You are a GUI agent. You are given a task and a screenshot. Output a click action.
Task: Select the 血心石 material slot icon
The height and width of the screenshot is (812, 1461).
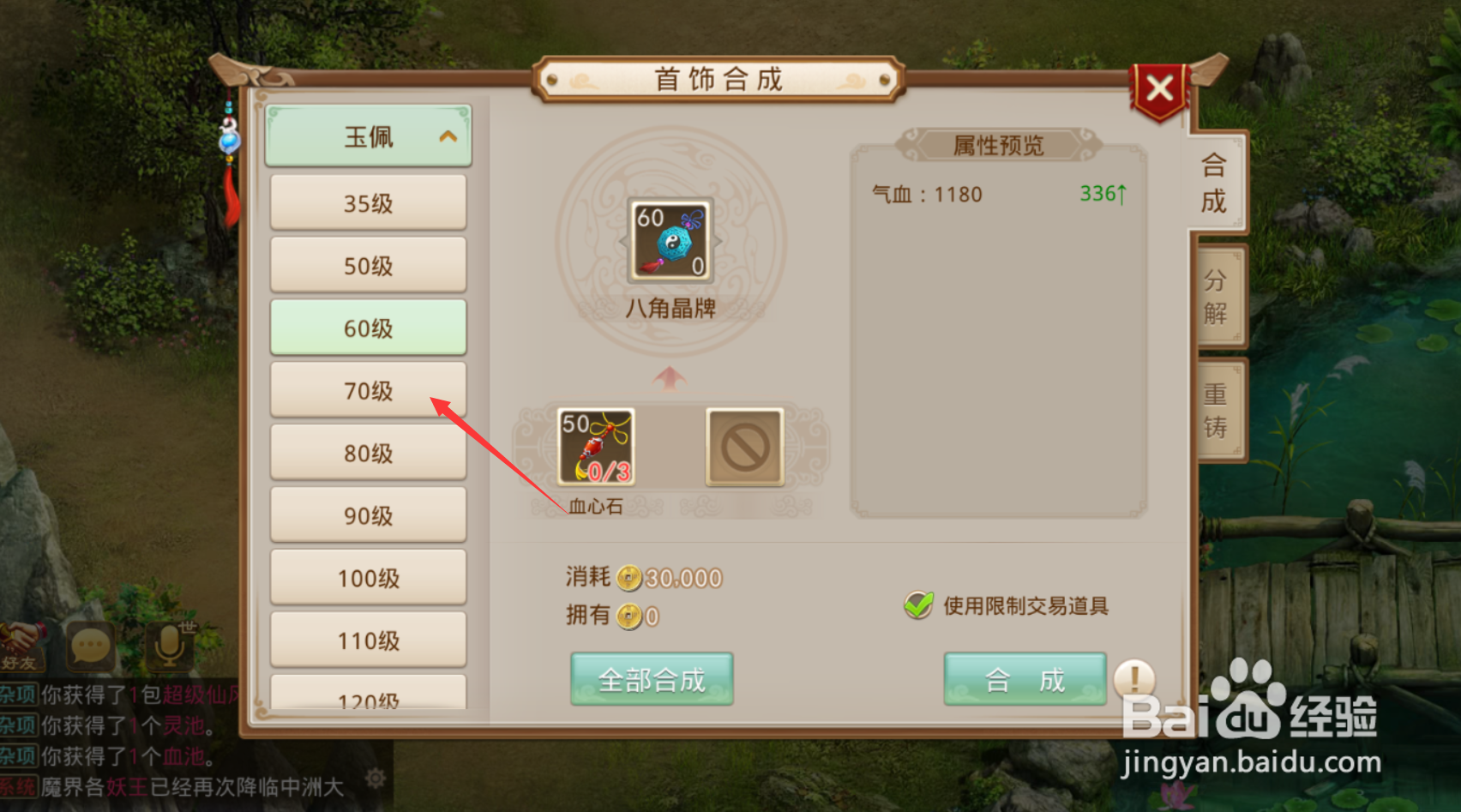tap(596, 447)
